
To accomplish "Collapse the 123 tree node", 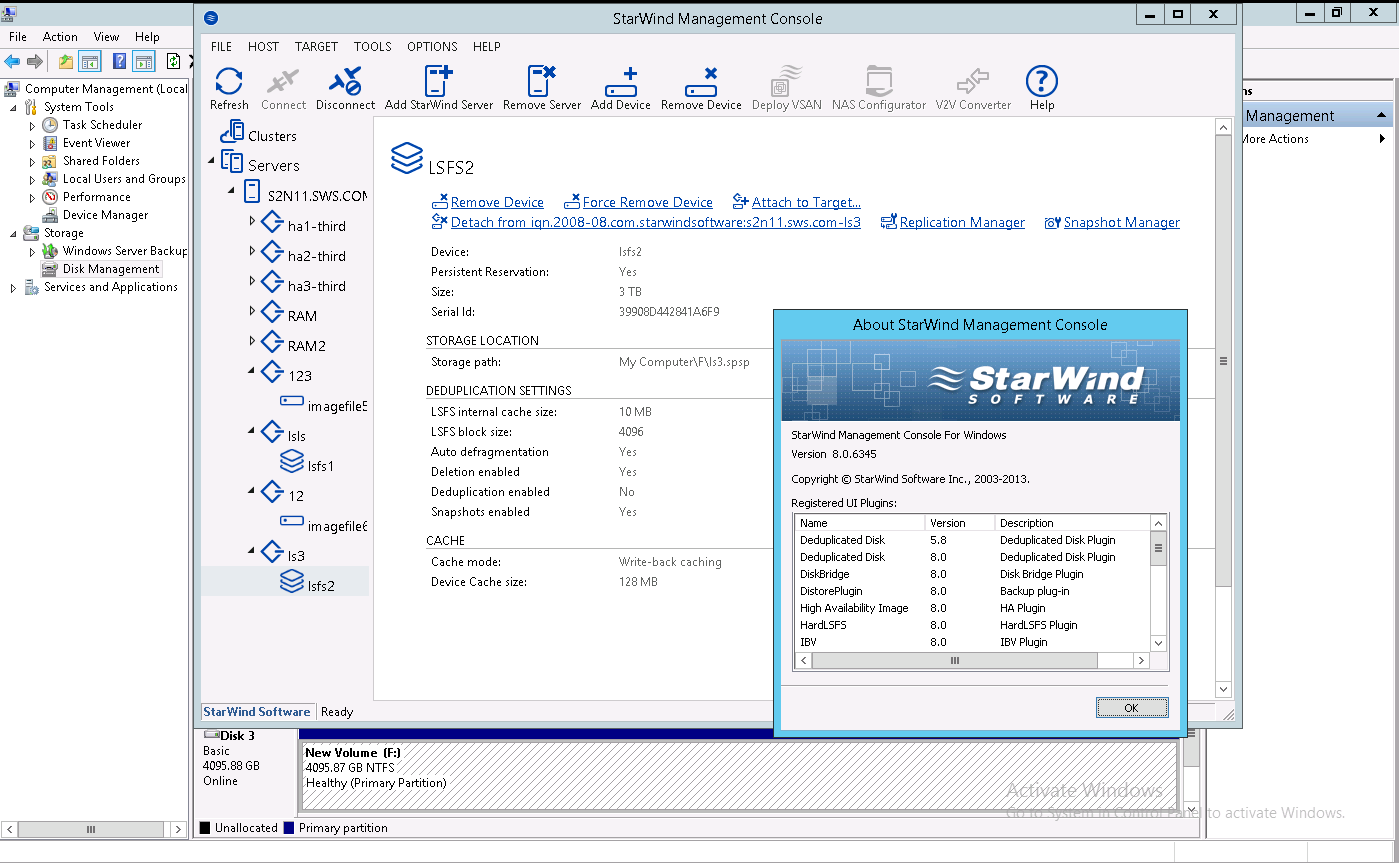I will click(252, 371).
